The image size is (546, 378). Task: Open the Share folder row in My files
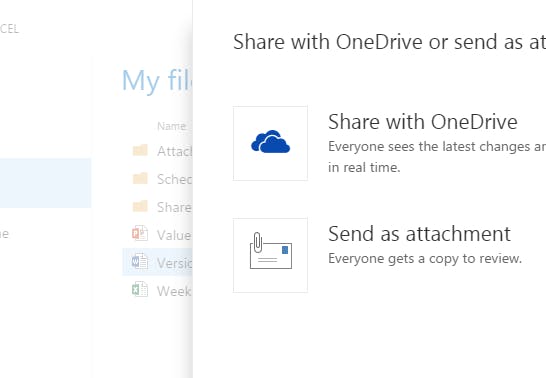click(157, 207)
